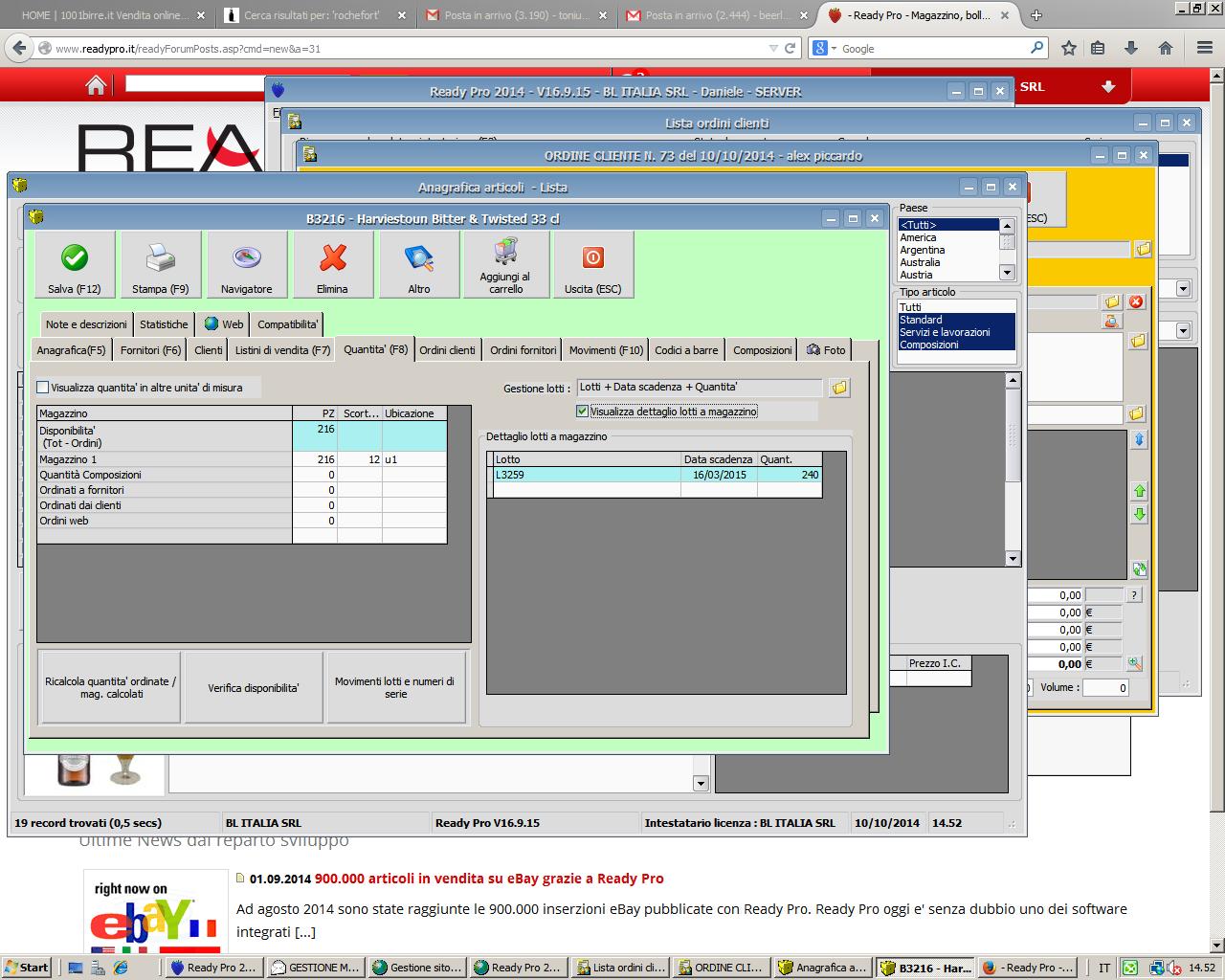Open the Altro magnifier button

coord(419,264)
